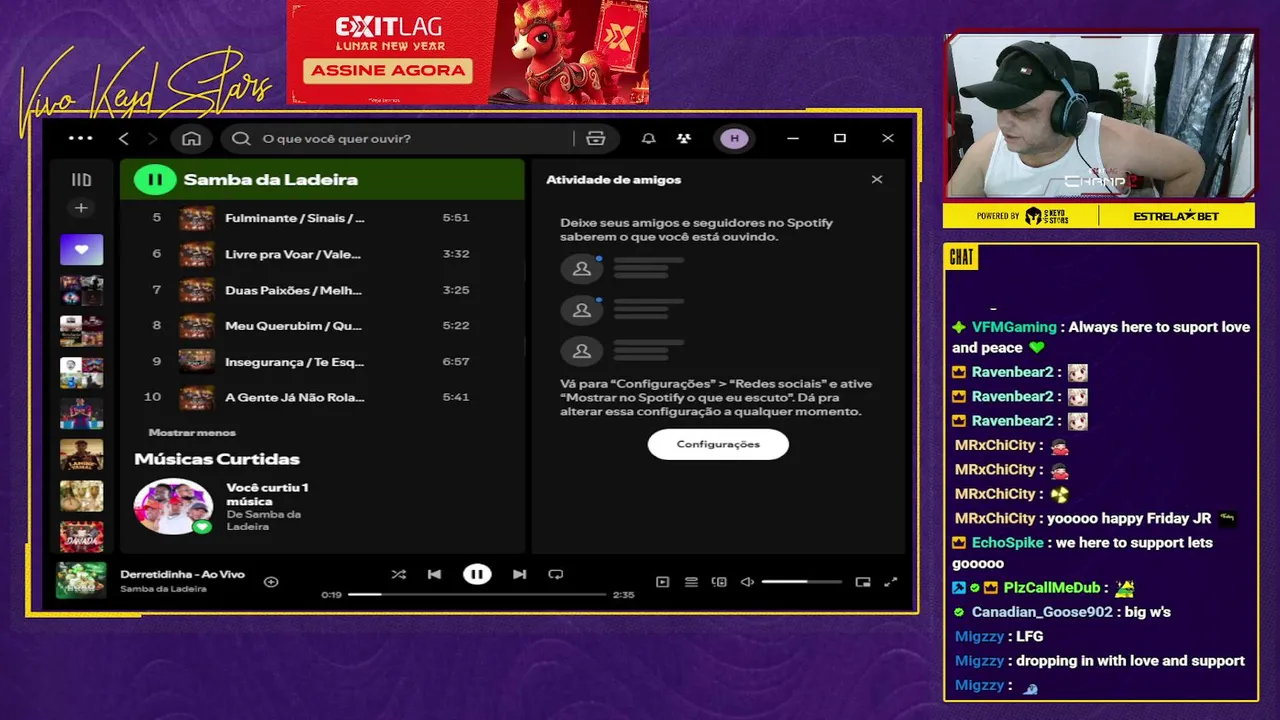Toggle repeat mode
1280x720 pixels.
click(x=556, y=574)
